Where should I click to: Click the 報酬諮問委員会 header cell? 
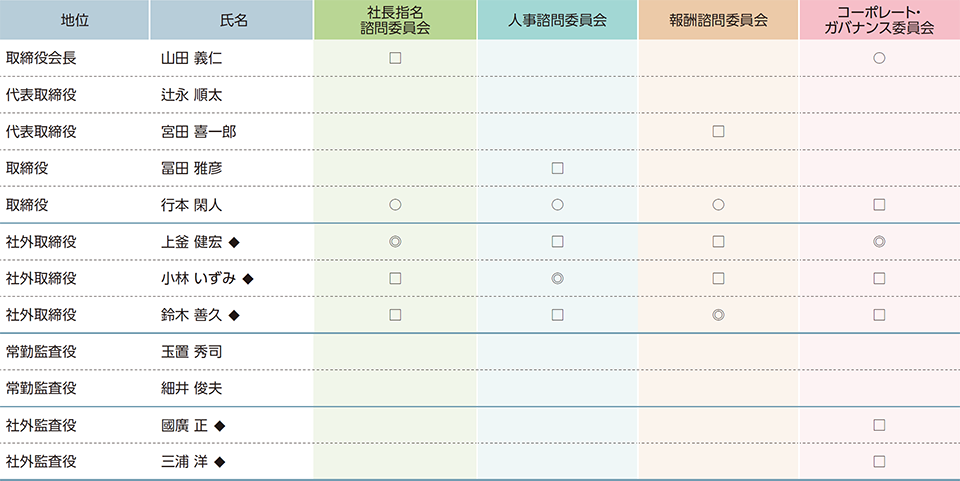(x=718, y=20)
